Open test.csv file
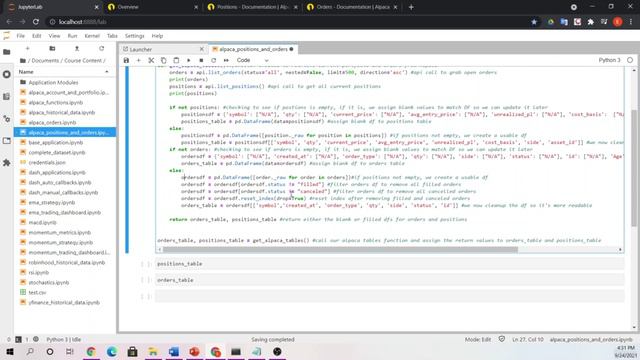 (37, 292)
